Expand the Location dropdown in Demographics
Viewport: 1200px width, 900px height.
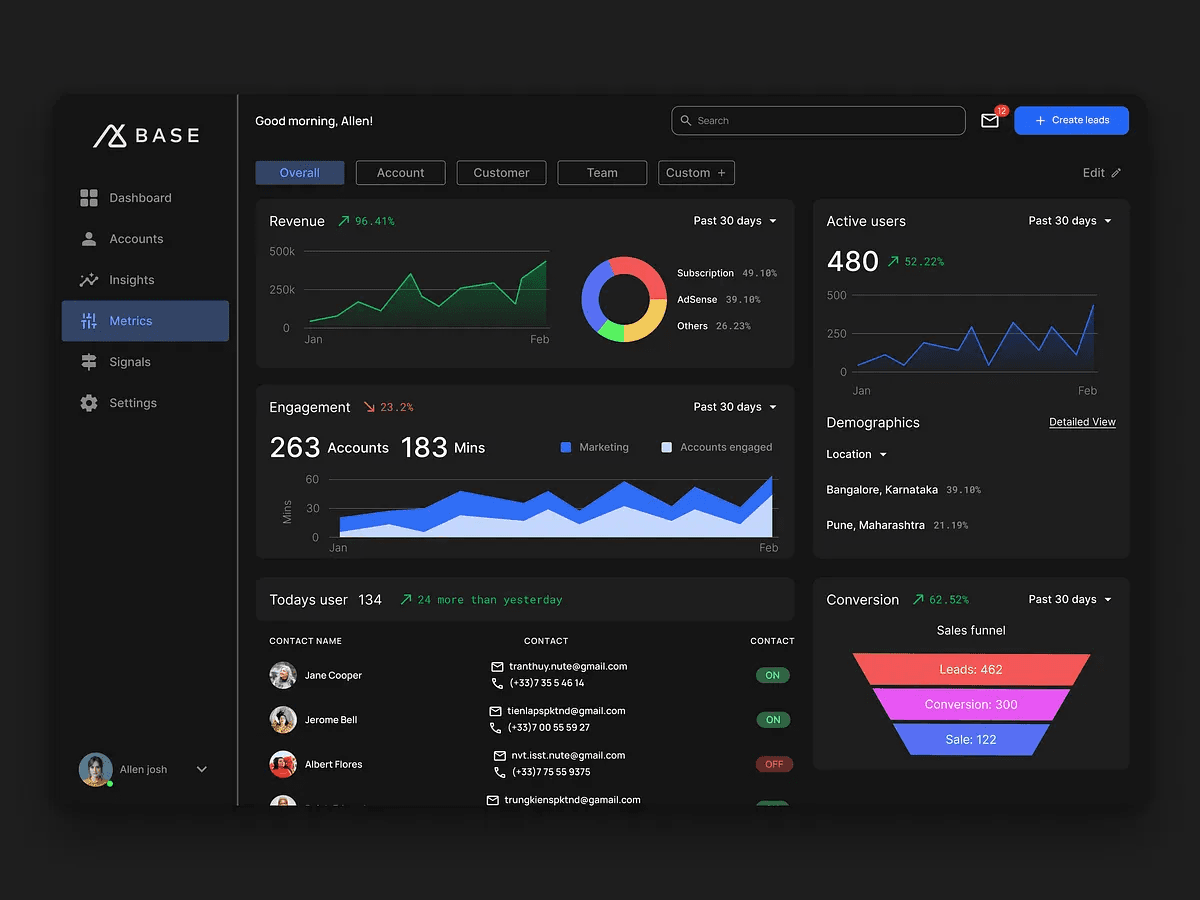click(857, 455)
